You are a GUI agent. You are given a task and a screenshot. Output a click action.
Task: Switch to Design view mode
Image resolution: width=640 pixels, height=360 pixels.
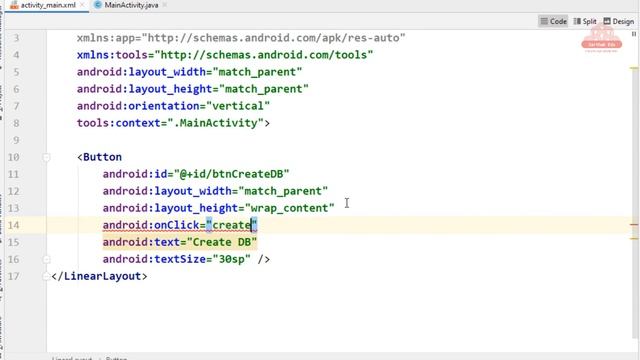click(618, 21)
